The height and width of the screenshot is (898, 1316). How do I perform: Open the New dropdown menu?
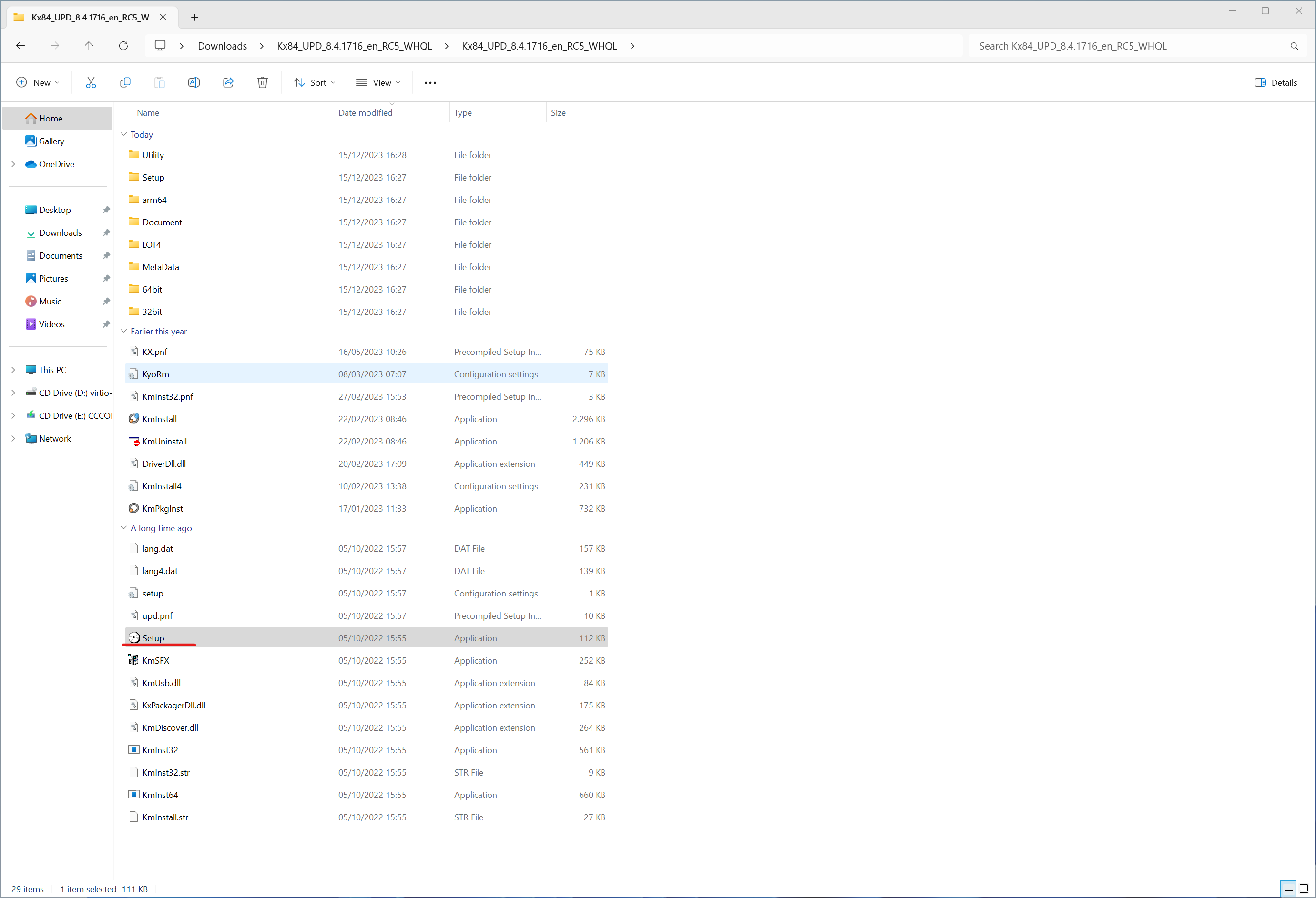tap(38, 82)
